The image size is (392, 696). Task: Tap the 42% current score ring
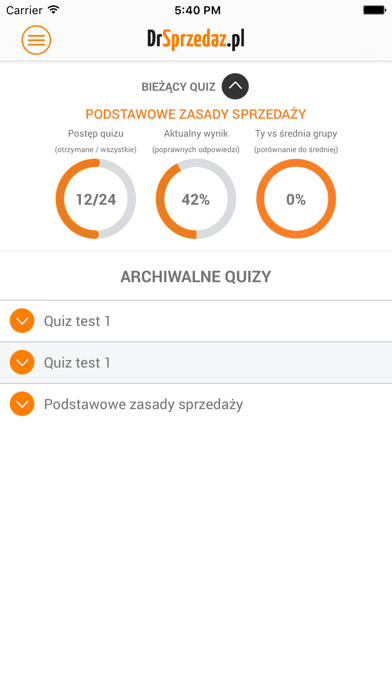tap(196, 199)
